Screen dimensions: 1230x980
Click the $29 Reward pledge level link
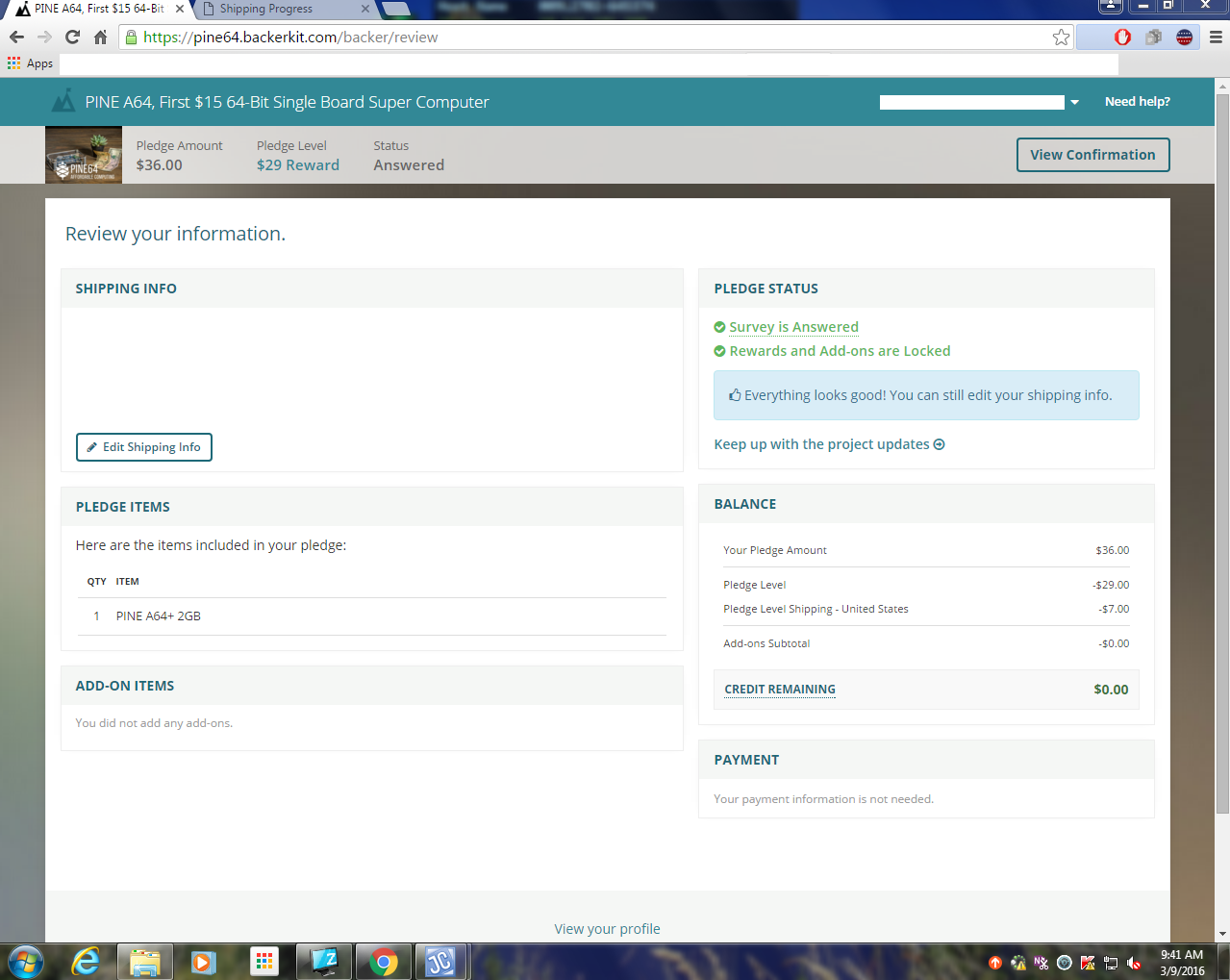pyautogui.click(x=297, y=165)
